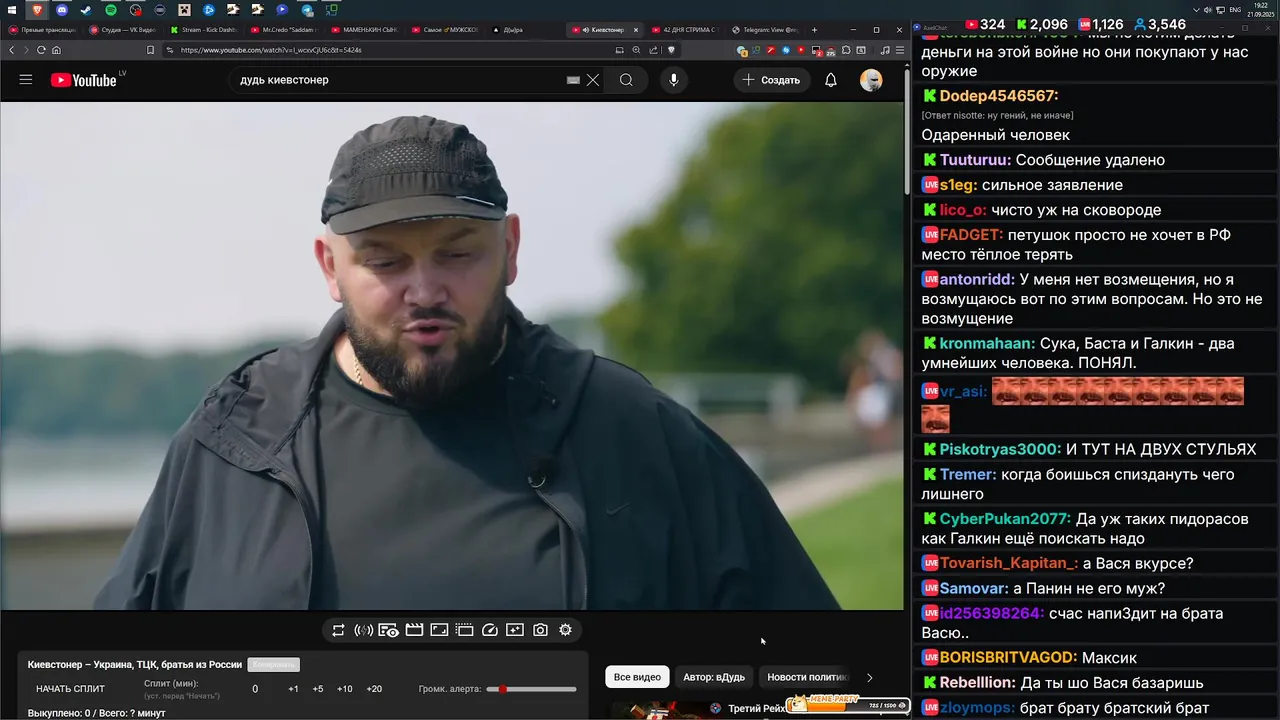This screenshot has height=720, width=1280.
Task: Open the YouTube account avatar menu
Action: point(871,80)
